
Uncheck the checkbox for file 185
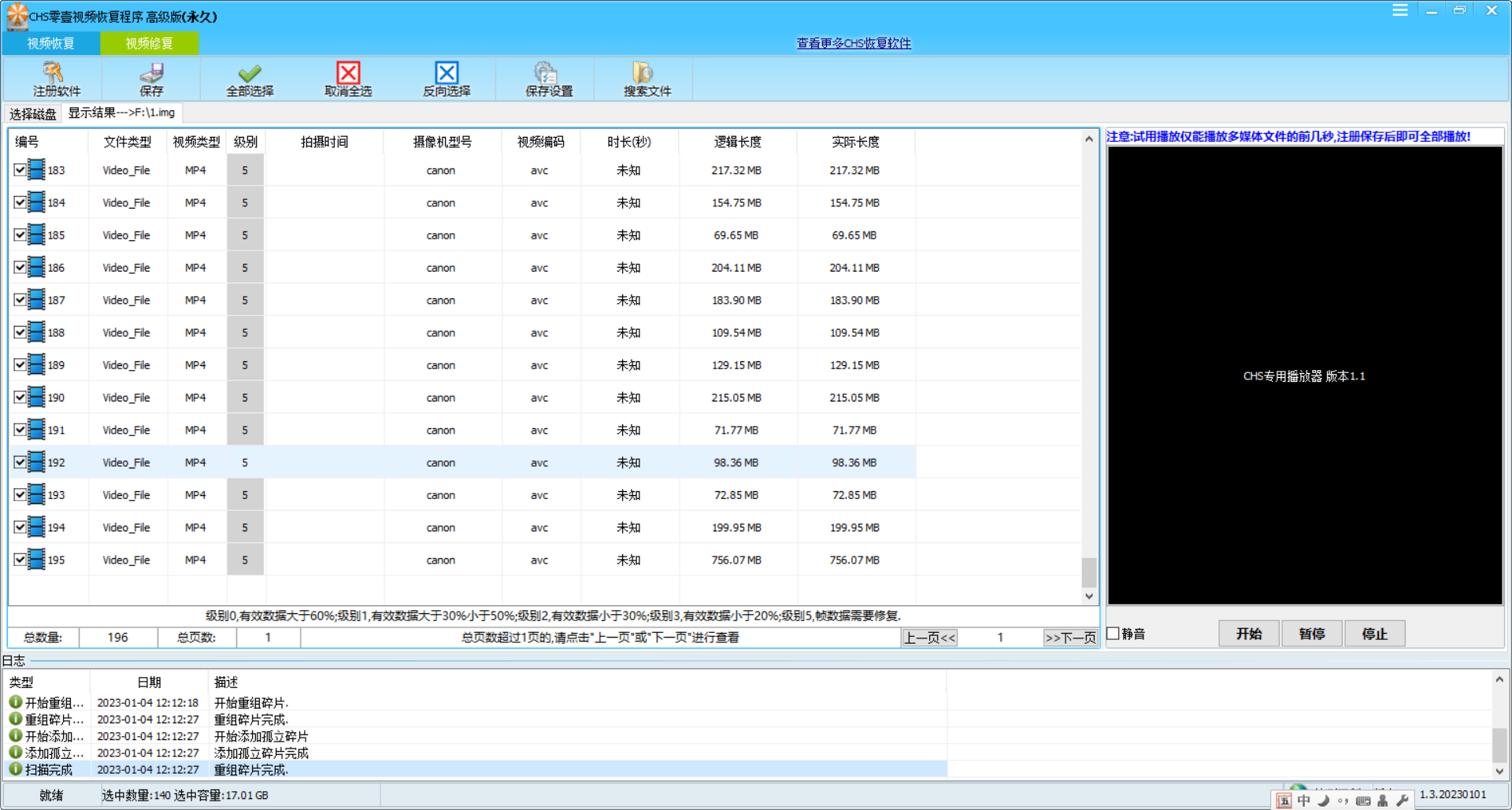click(x=20, y=235)
